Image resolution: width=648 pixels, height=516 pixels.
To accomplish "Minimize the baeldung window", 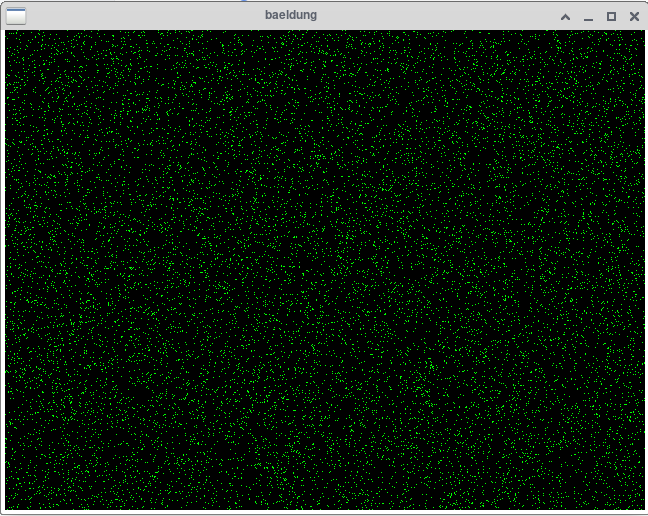I will (x=588, y=16).
